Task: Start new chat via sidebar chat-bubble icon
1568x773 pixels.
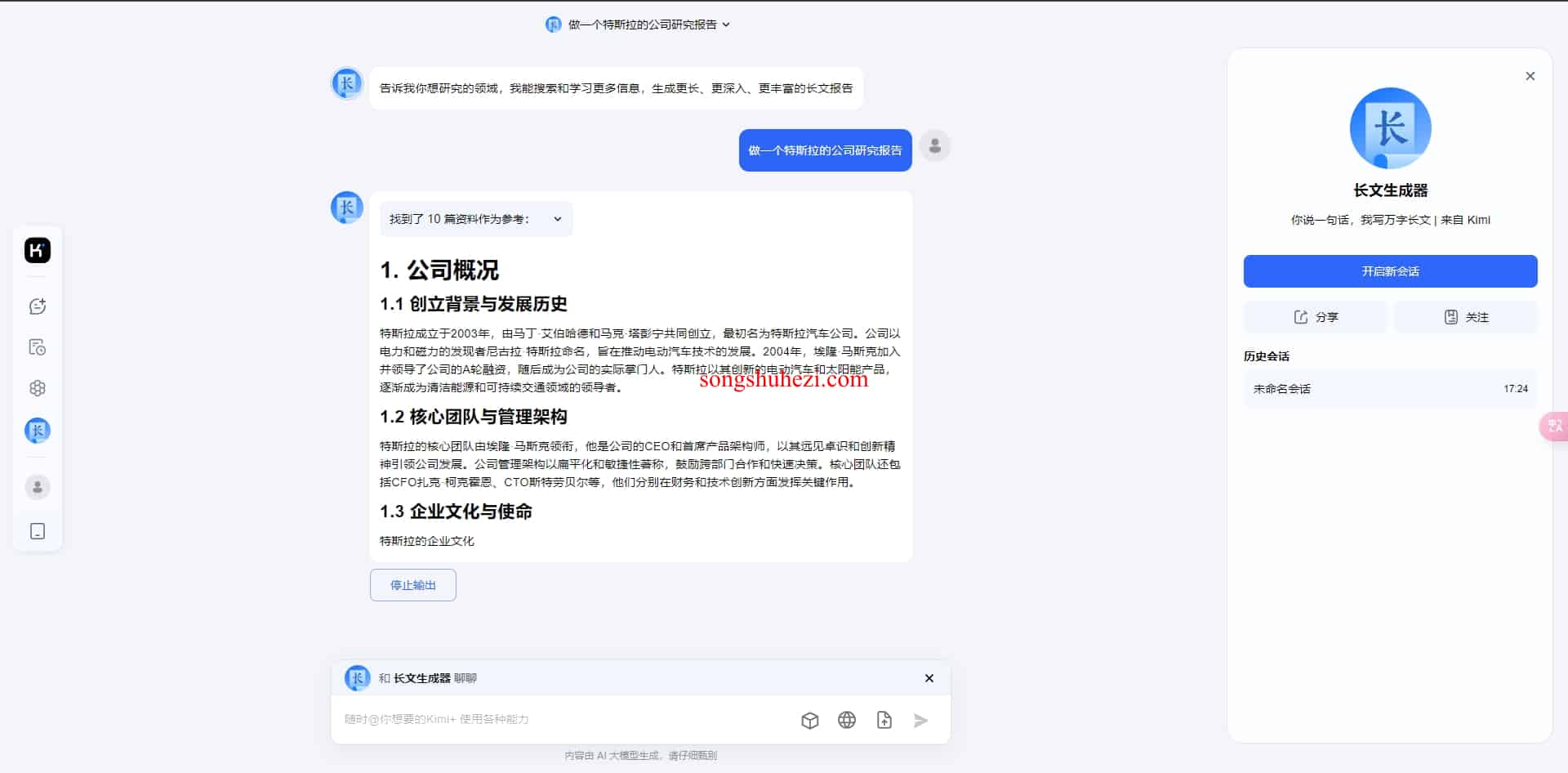Action: 38,306
